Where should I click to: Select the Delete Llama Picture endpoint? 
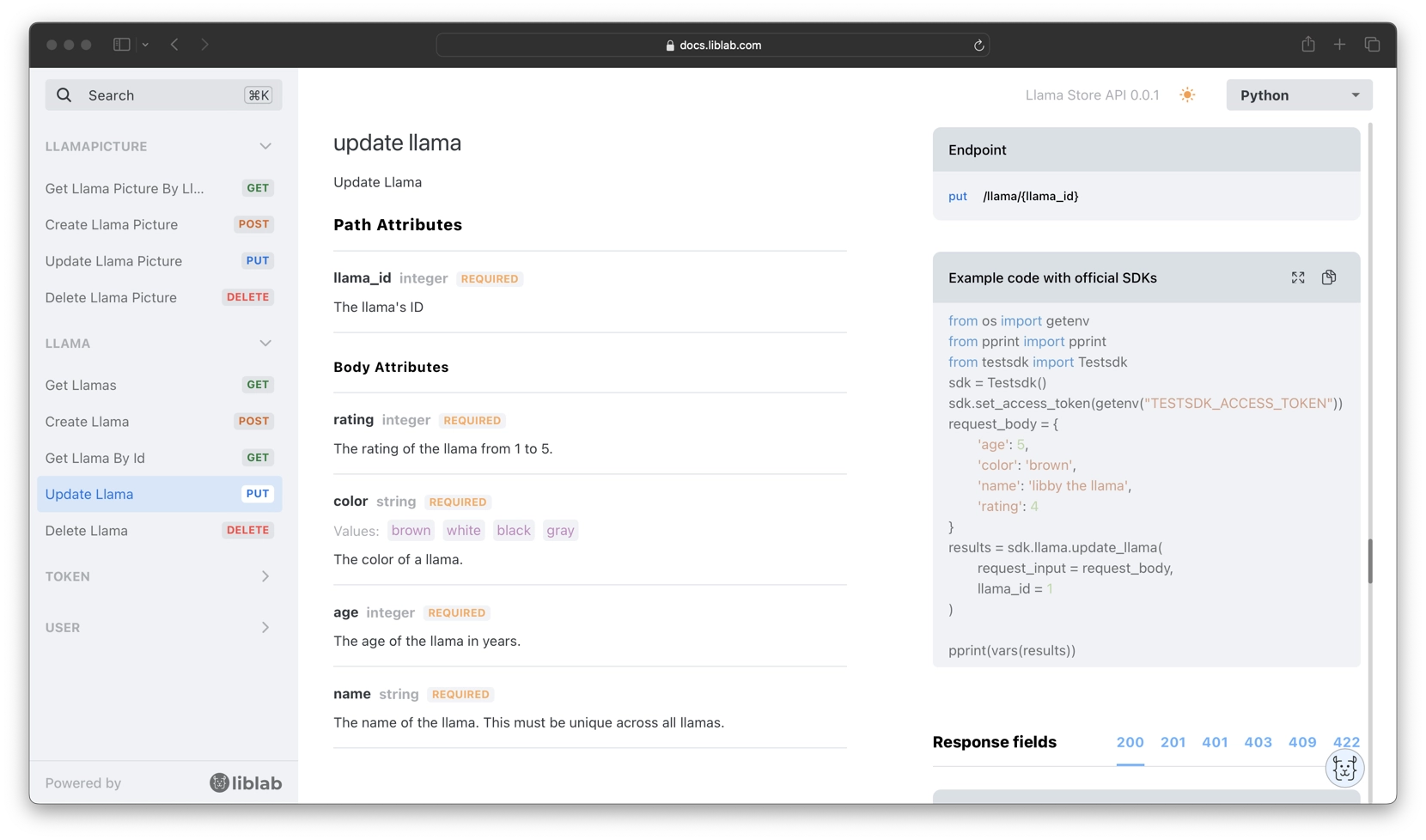(112, 297)
